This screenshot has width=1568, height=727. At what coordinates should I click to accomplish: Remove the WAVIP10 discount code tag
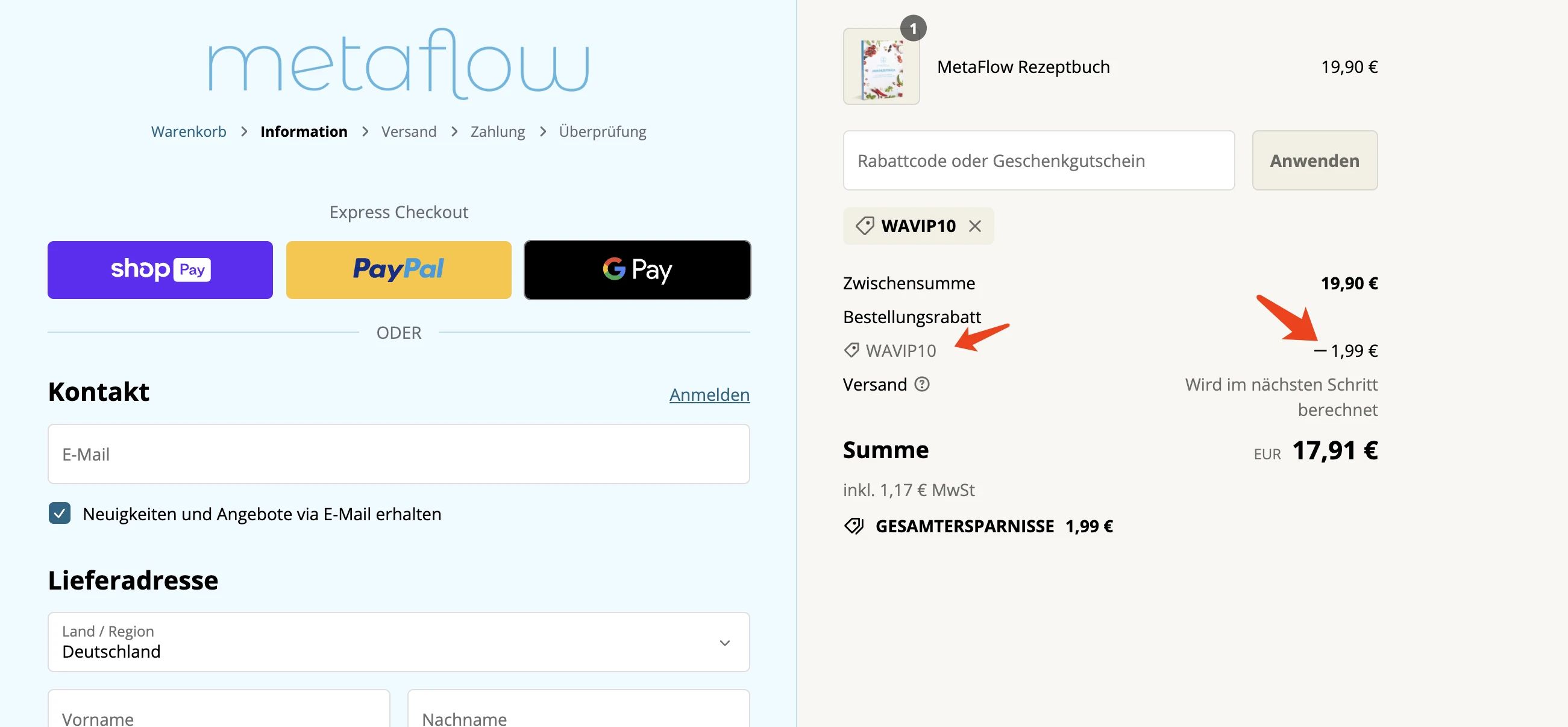click(x=974, y=226)
